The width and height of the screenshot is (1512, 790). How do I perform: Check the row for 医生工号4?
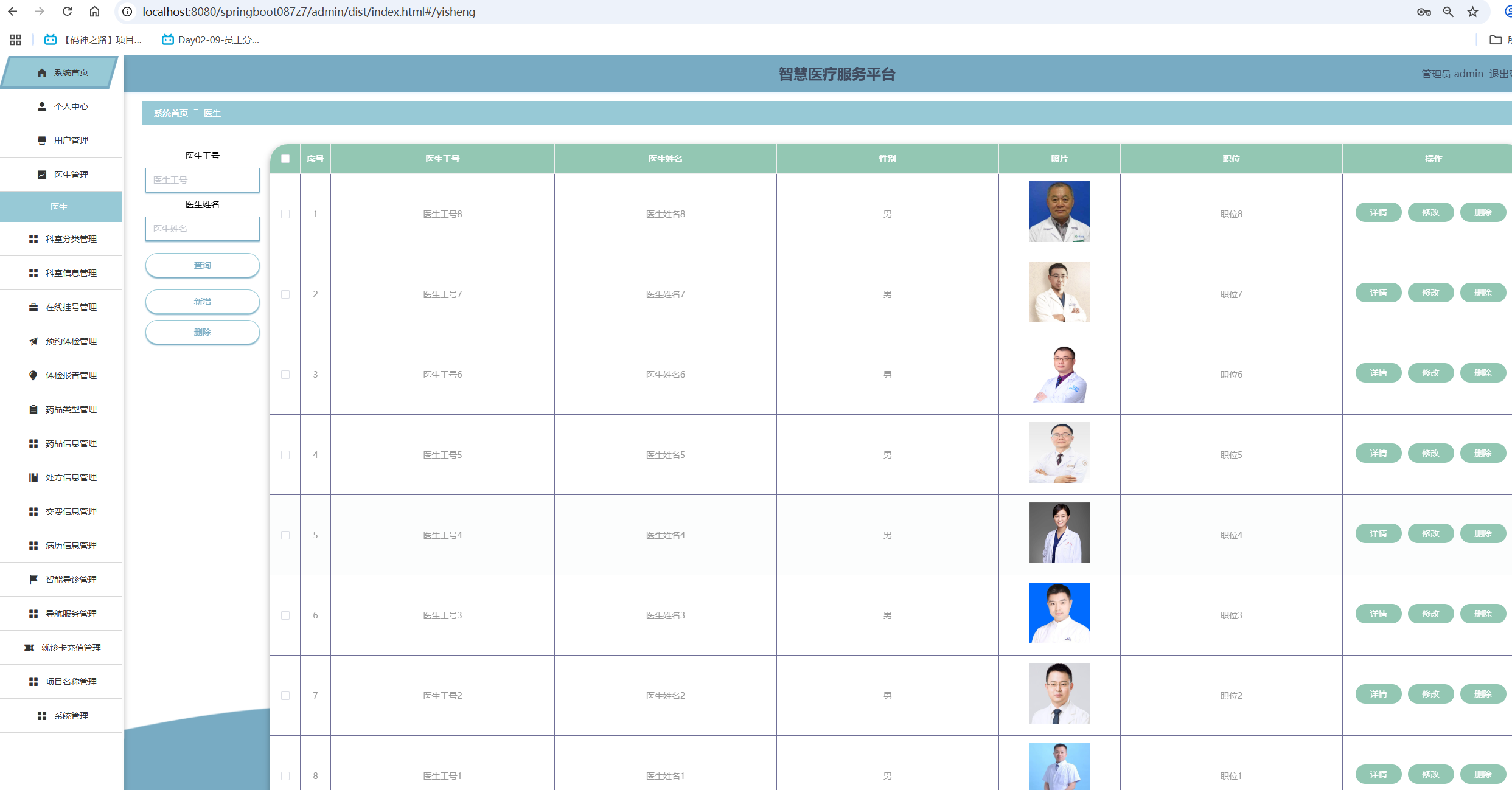pyautogui.click(x=285, y=535)
